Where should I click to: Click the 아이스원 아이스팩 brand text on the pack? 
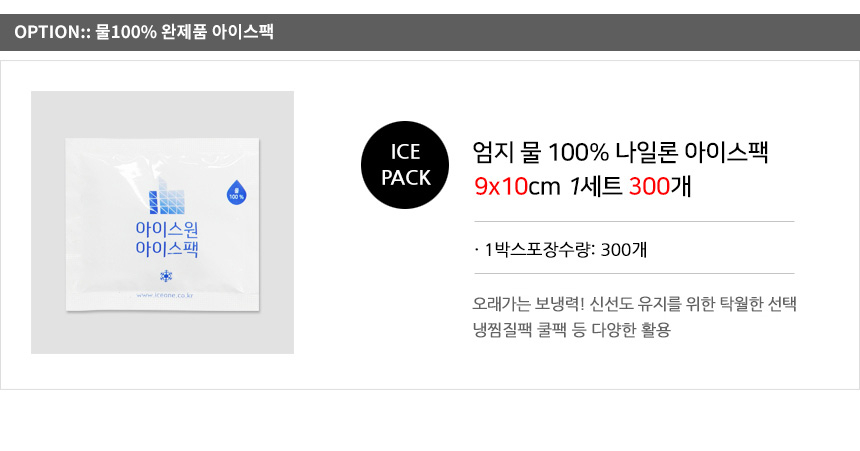(165, 238)
